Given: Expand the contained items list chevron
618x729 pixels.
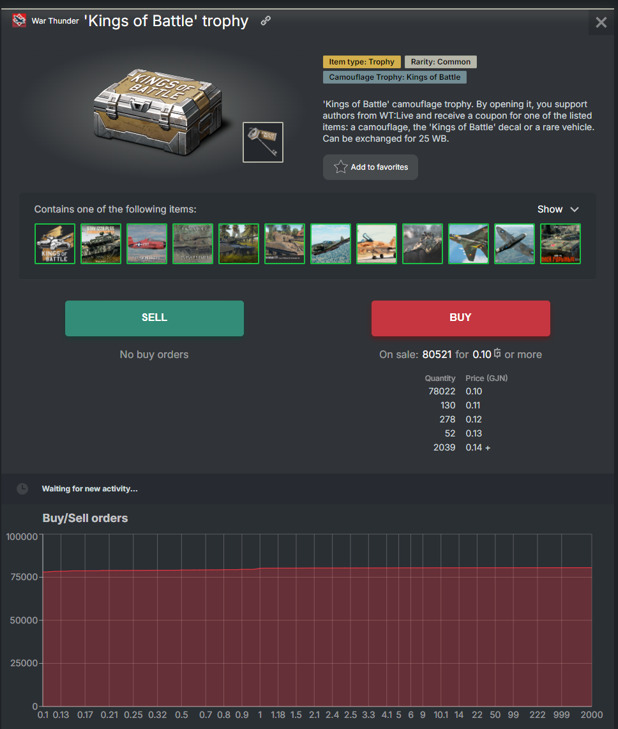Looking at the screenshot, I should pyautogui.click(x=574, y=210).
